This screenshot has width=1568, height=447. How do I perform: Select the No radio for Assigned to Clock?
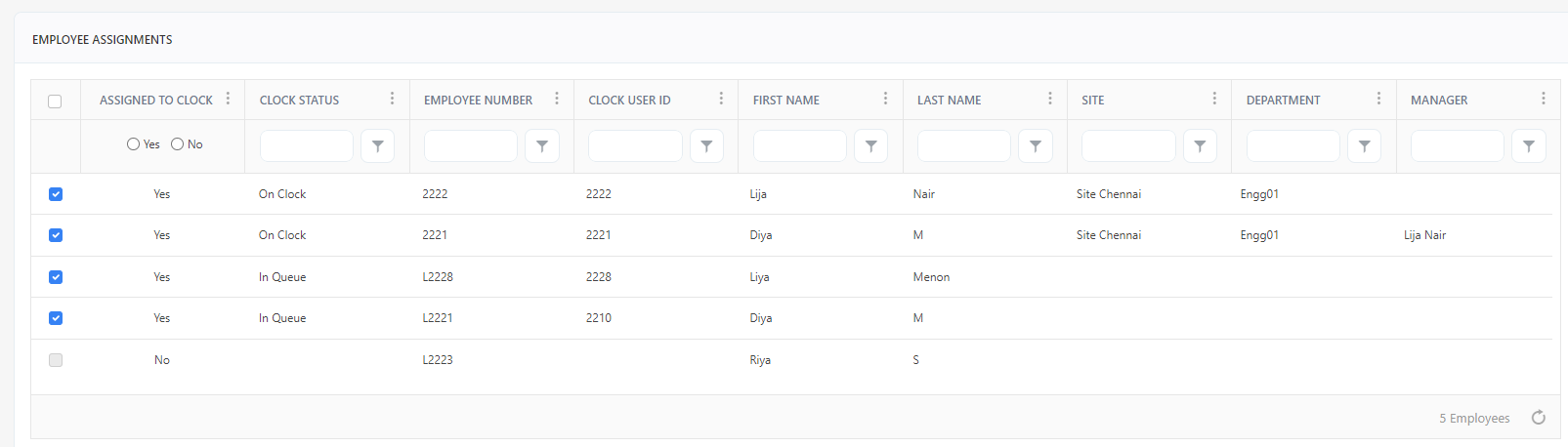178,144
